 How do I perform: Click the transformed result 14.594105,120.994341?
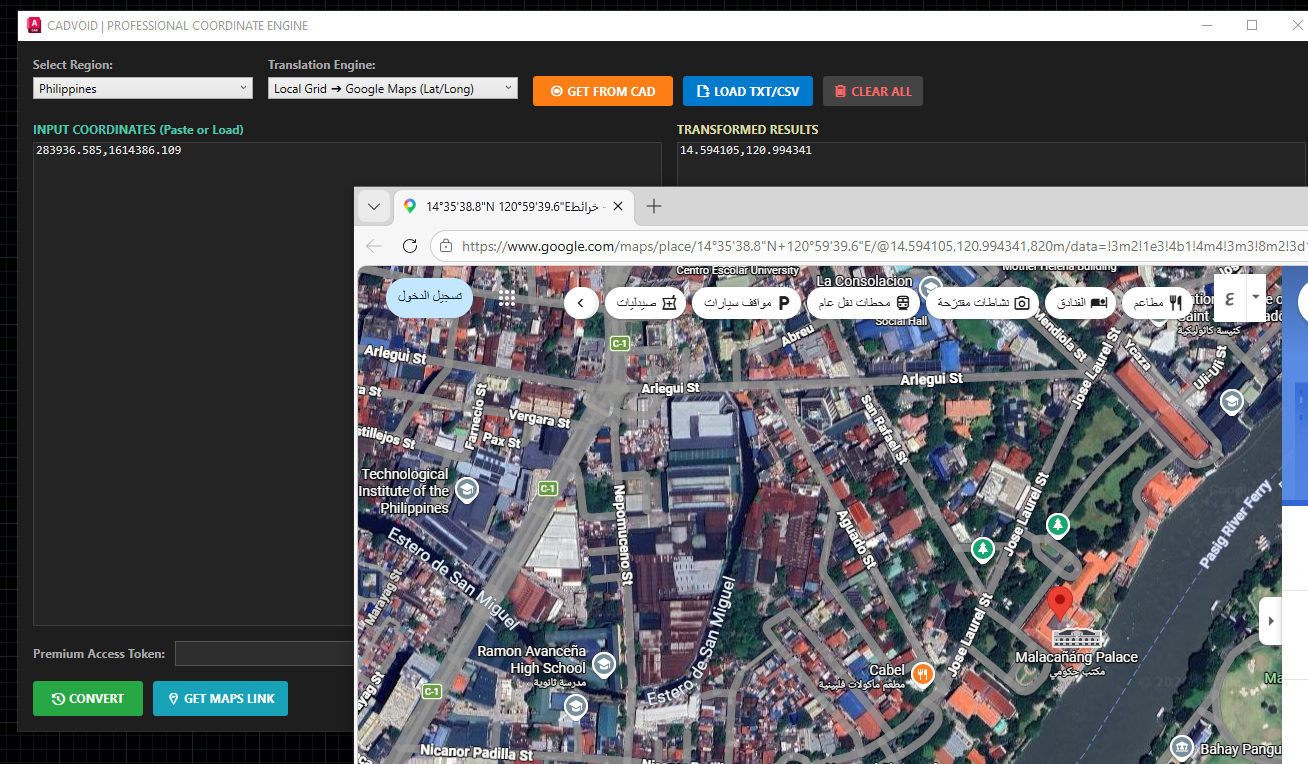coord(745,151)
